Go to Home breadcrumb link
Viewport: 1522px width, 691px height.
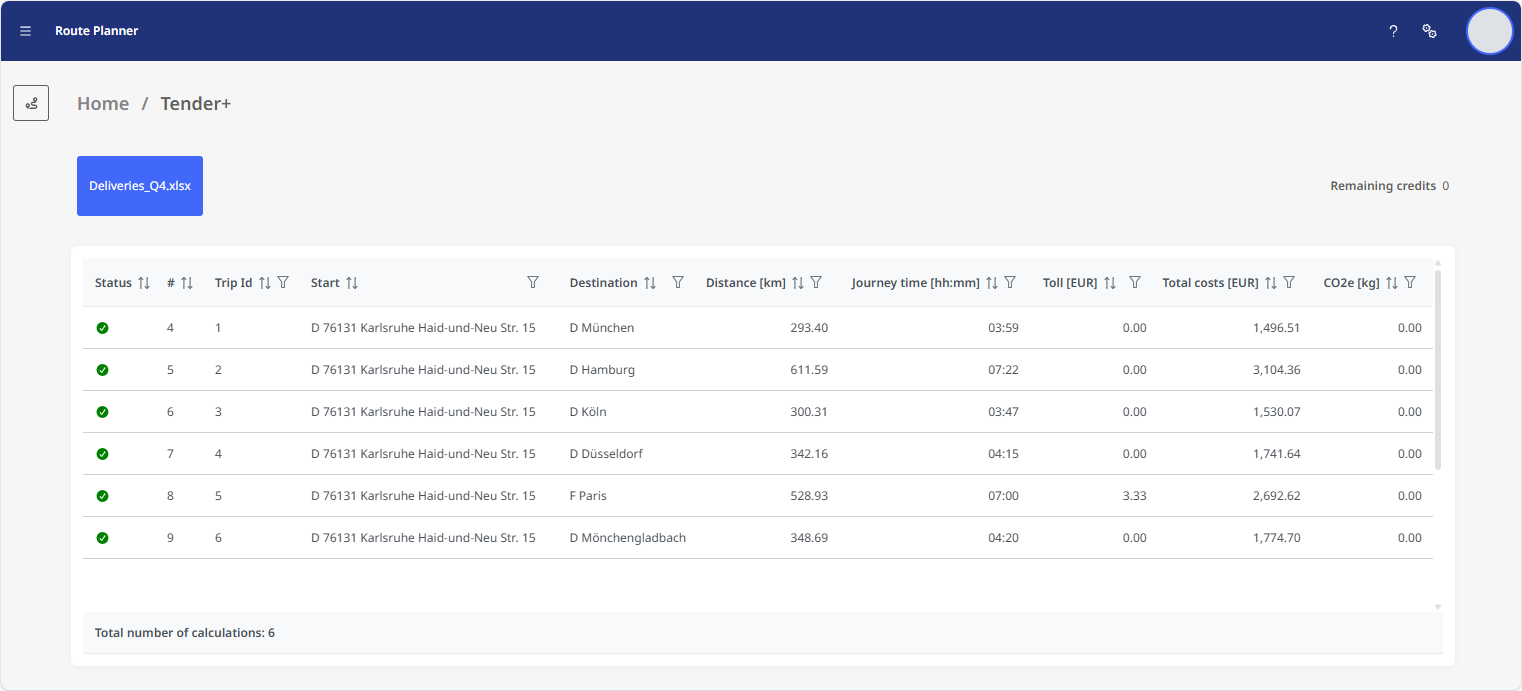103,104
